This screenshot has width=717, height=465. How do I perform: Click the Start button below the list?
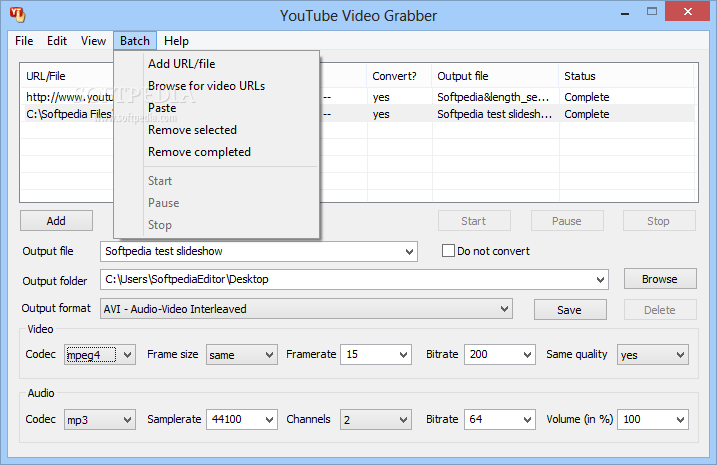pyautogui.click(x=474, y=221)
